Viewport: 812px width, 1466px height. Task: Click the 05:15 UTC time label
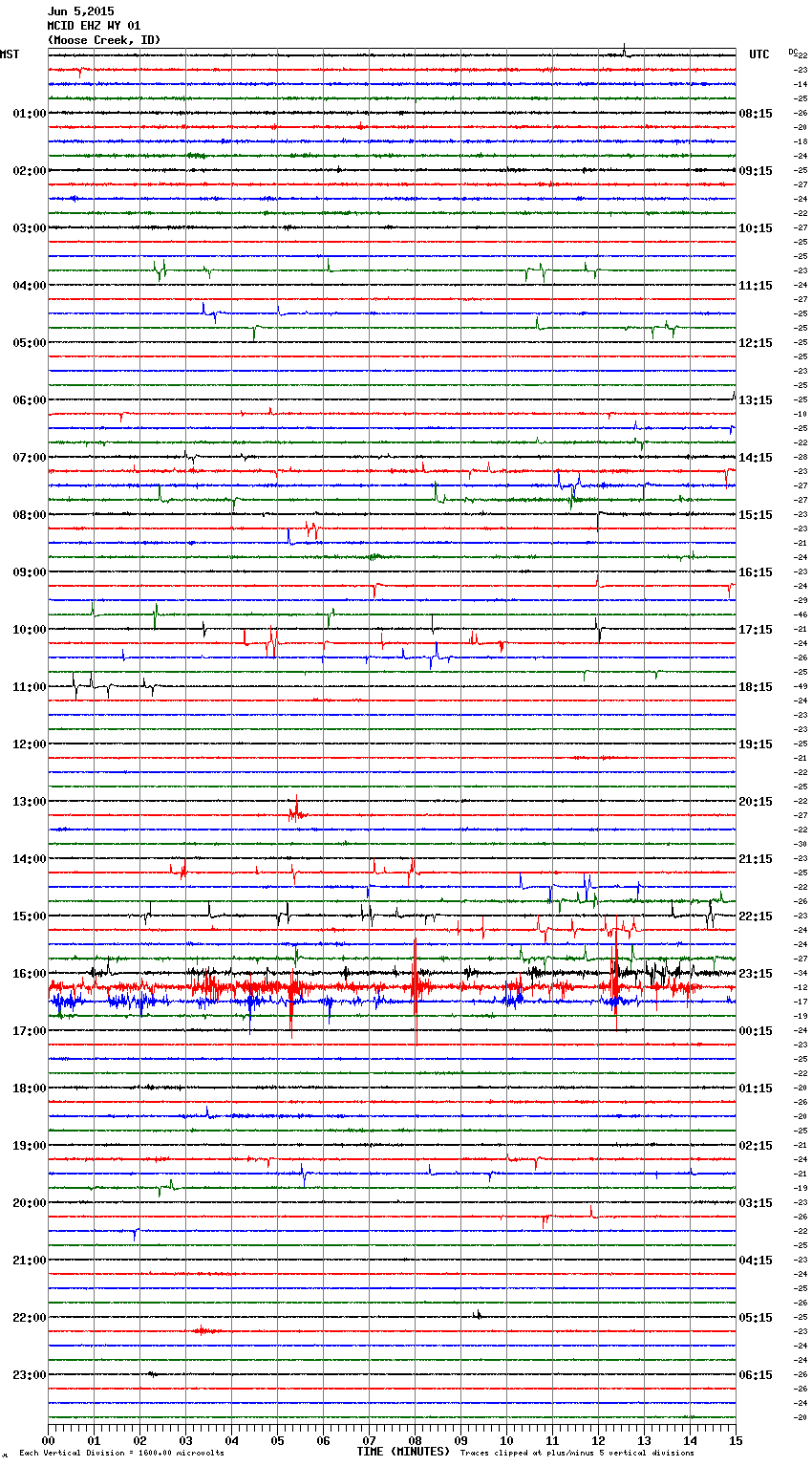click(x=756, y=1318)
